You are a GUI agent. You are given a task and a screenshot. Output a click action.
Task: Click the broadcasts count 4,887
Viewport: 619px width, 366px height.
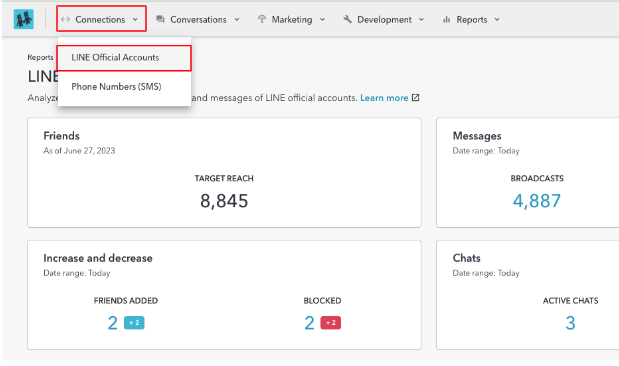point(536,201)
